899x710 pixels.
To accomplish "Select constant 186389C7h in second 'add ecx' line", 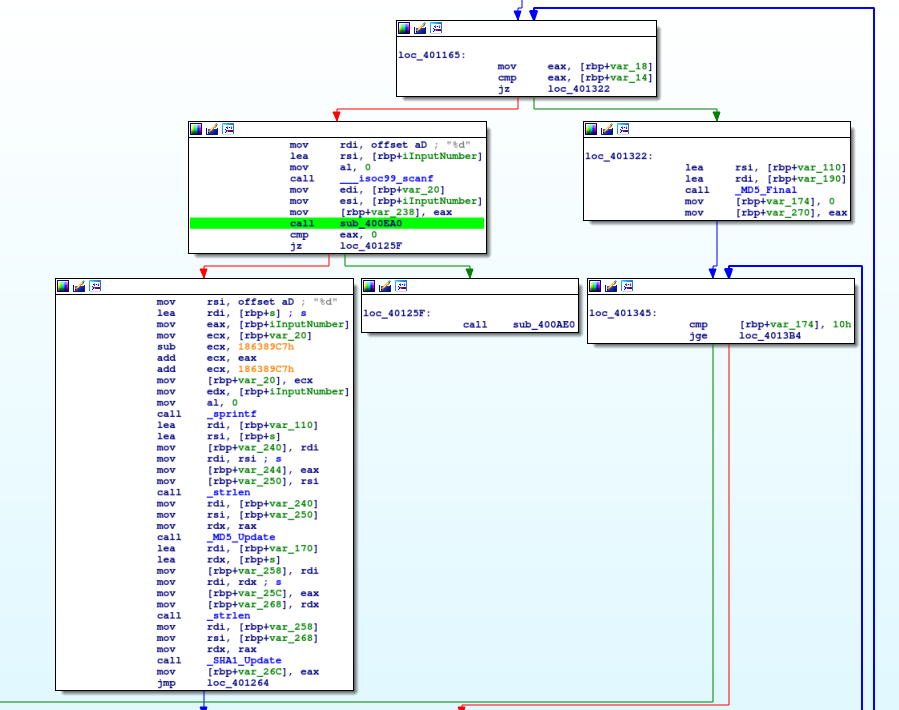I will click(x=266, y=369).
